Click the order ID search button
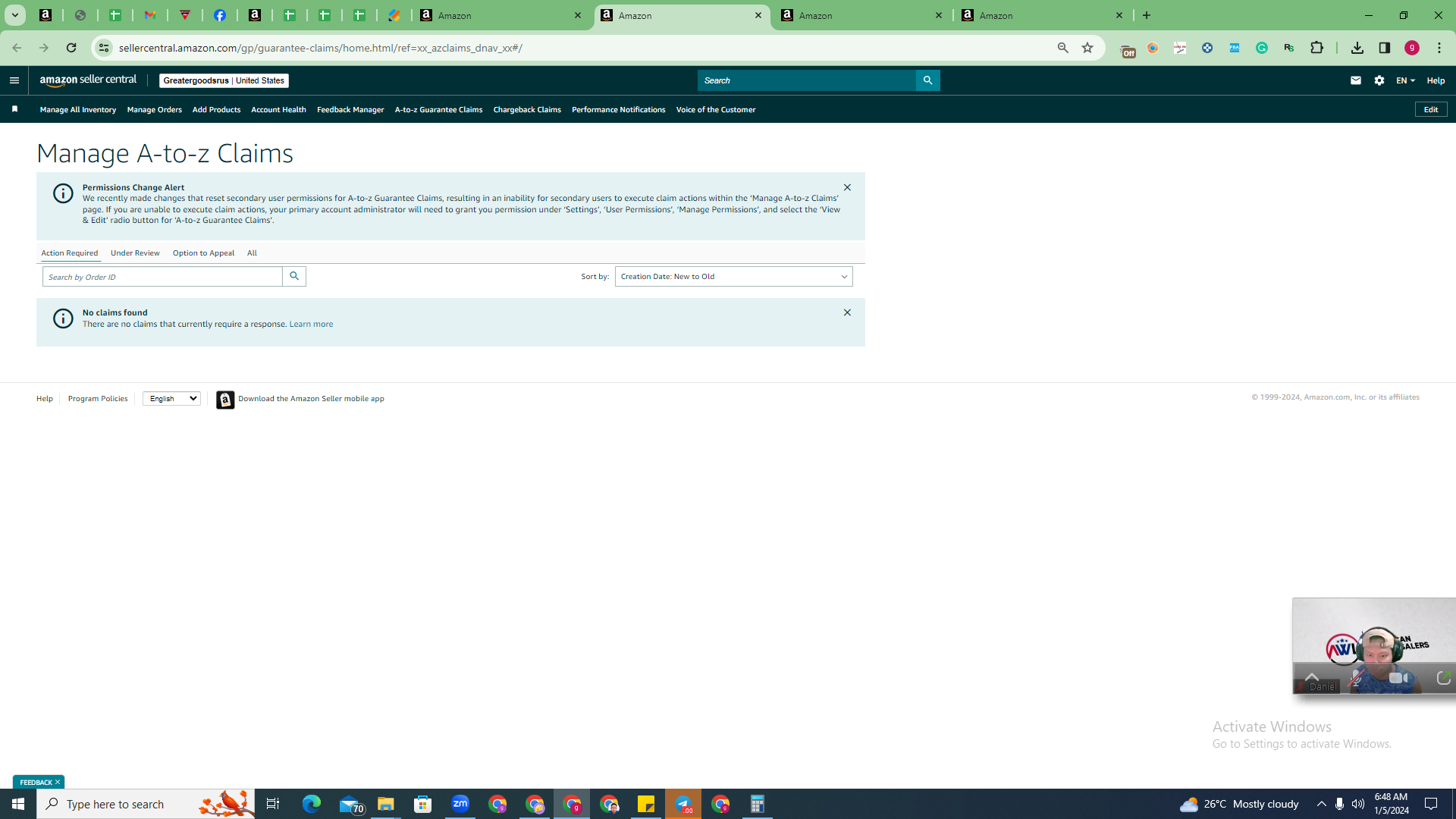This screenshot has height=819, width=1456. (294, 277)
